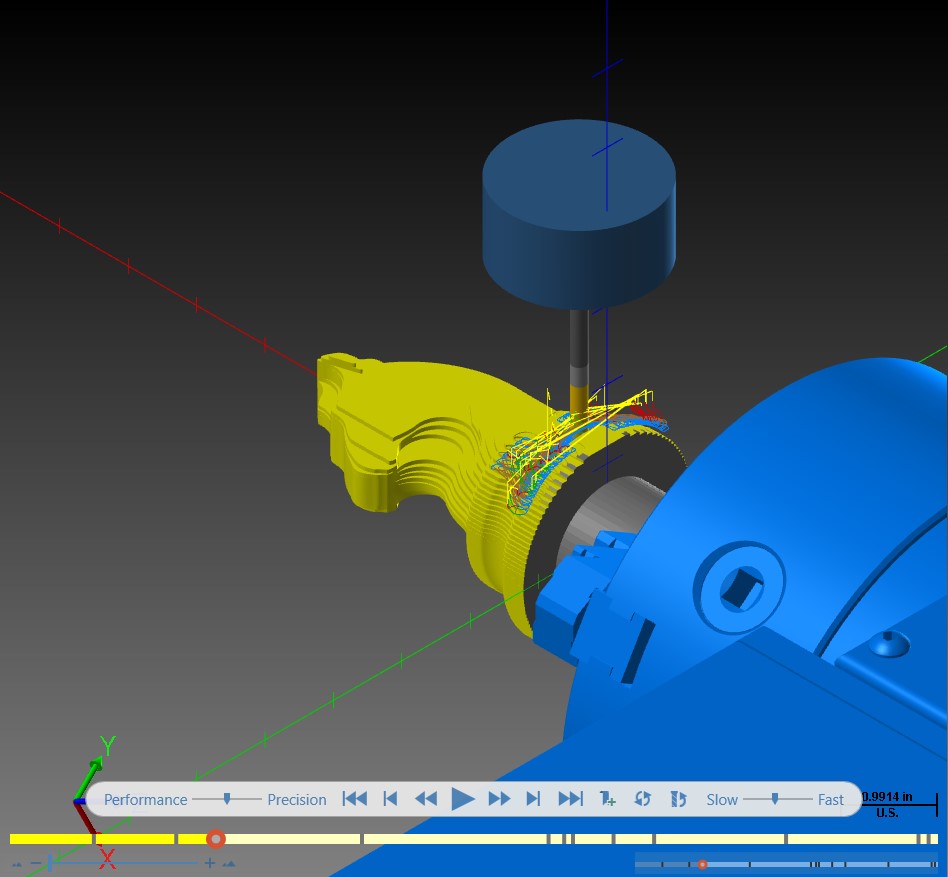The width and height of the screenshot is (948, 877).
Task: Click the zoom-in plus below the timeline
Action: (x=209, y=863)
